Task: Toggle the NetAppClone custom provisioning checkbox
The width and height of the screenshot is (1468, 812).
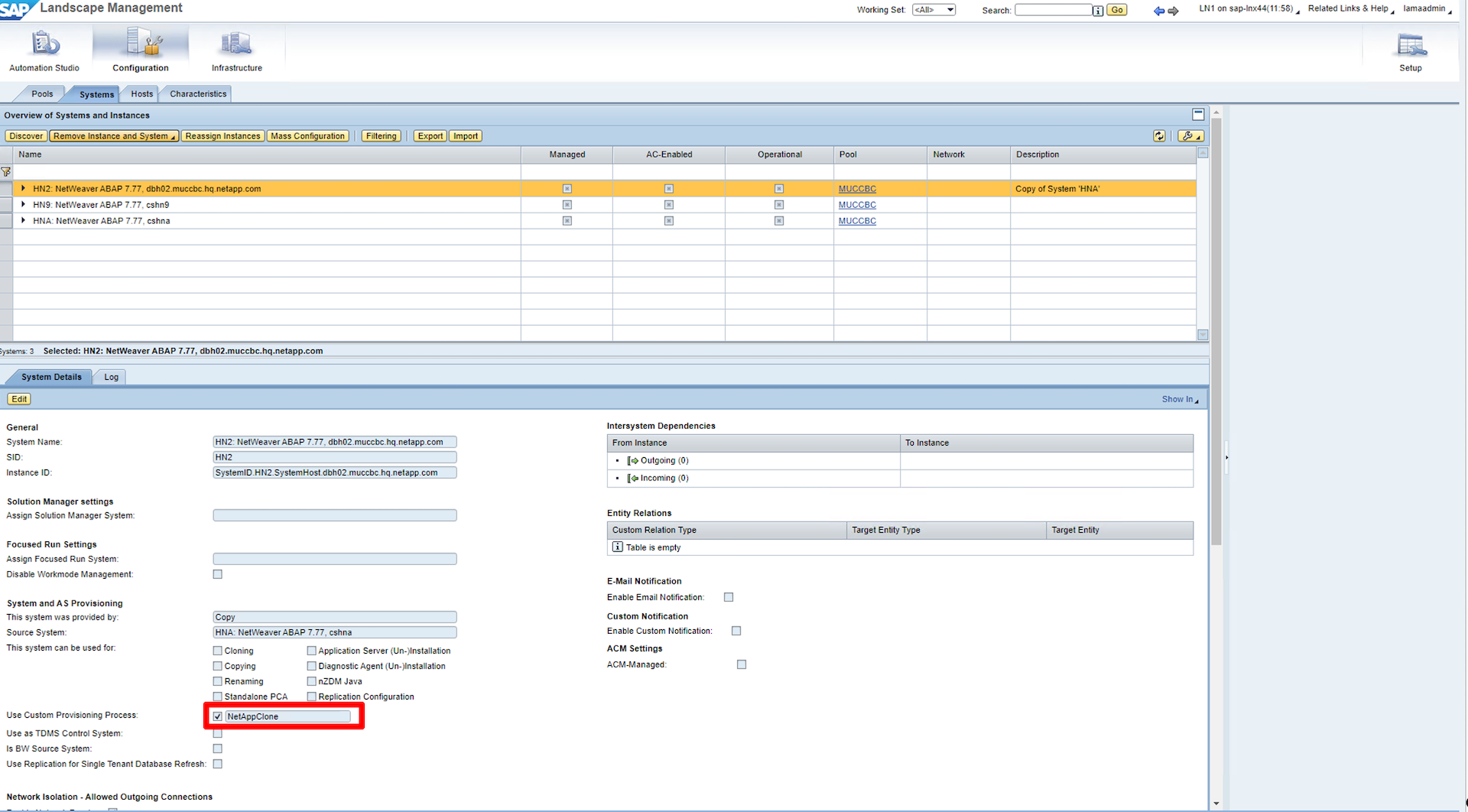Action: (x=218, y=716)
